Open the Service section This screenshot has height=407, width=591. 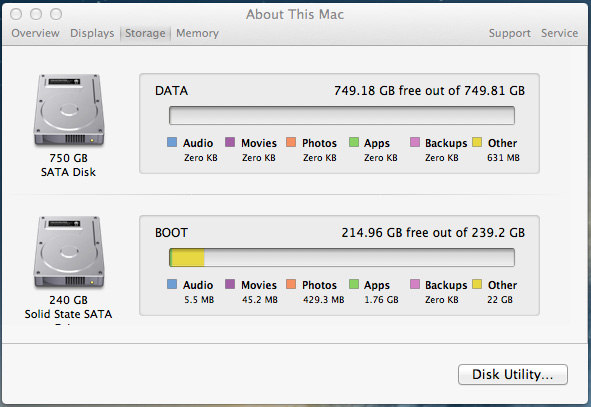click(x=559, y=33)
